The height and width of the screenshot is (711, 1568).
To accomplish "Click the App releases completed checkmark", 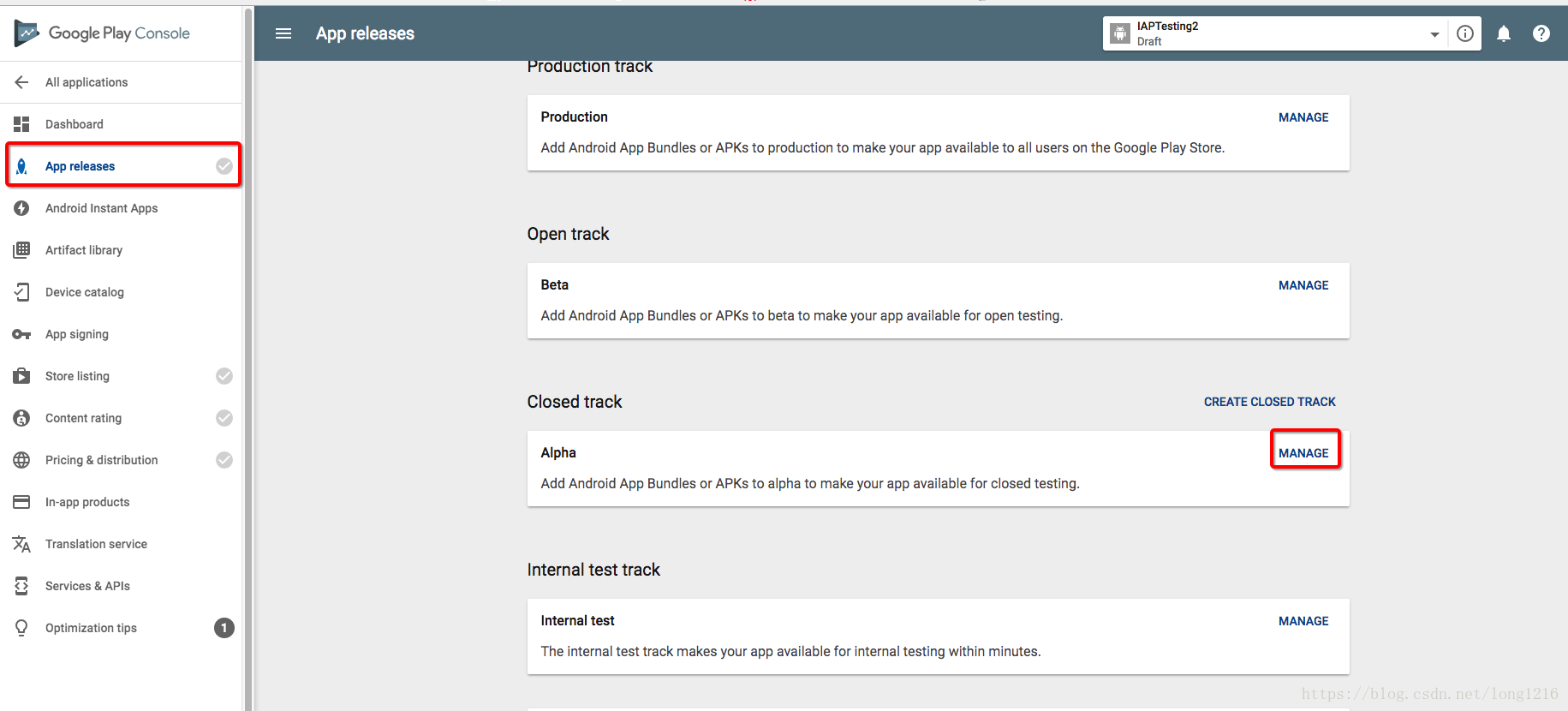I will click(224, 166).
